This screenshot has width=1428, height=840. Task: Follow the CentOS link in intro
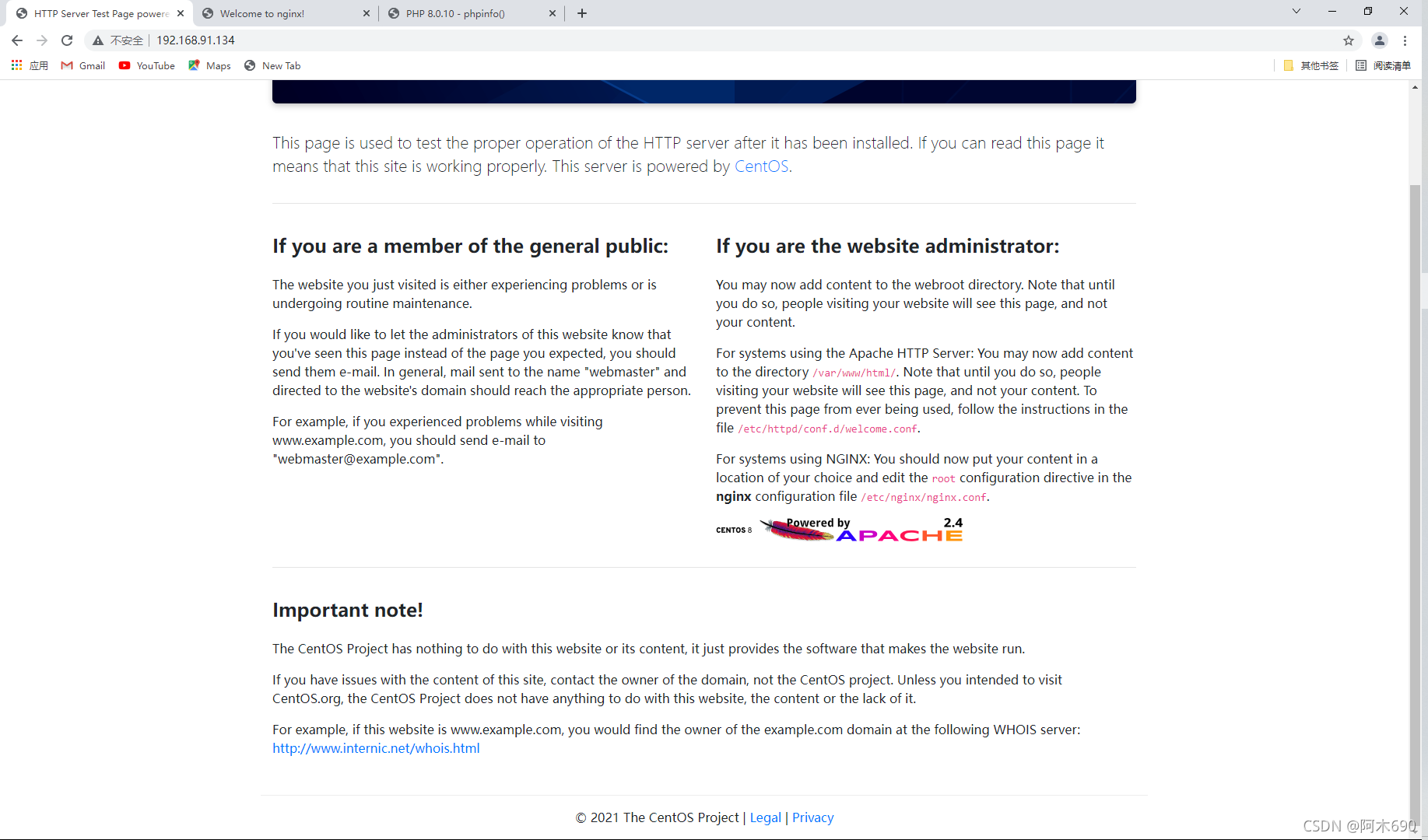click(x=762, y=166)
